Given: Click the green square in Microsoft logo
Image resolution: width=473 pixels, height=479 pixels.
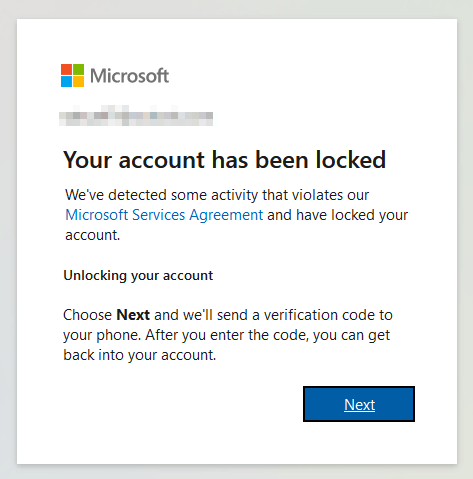Looking at the screenshot, I should pos(78,69).
